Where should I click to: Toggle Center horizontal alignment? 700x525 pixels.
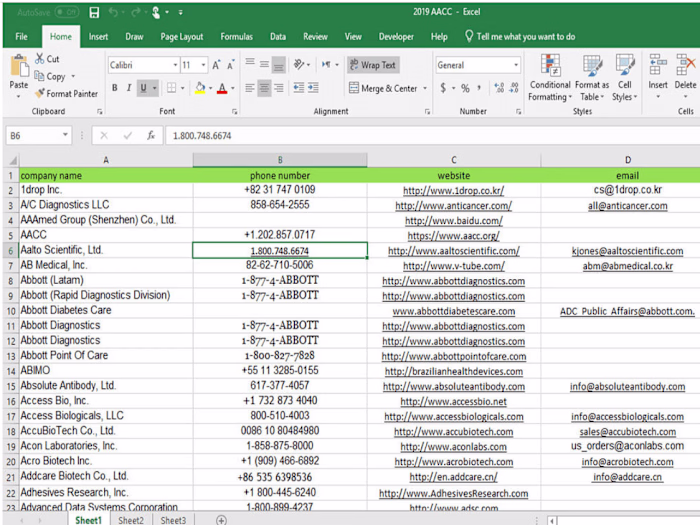[x=264, y=88]
